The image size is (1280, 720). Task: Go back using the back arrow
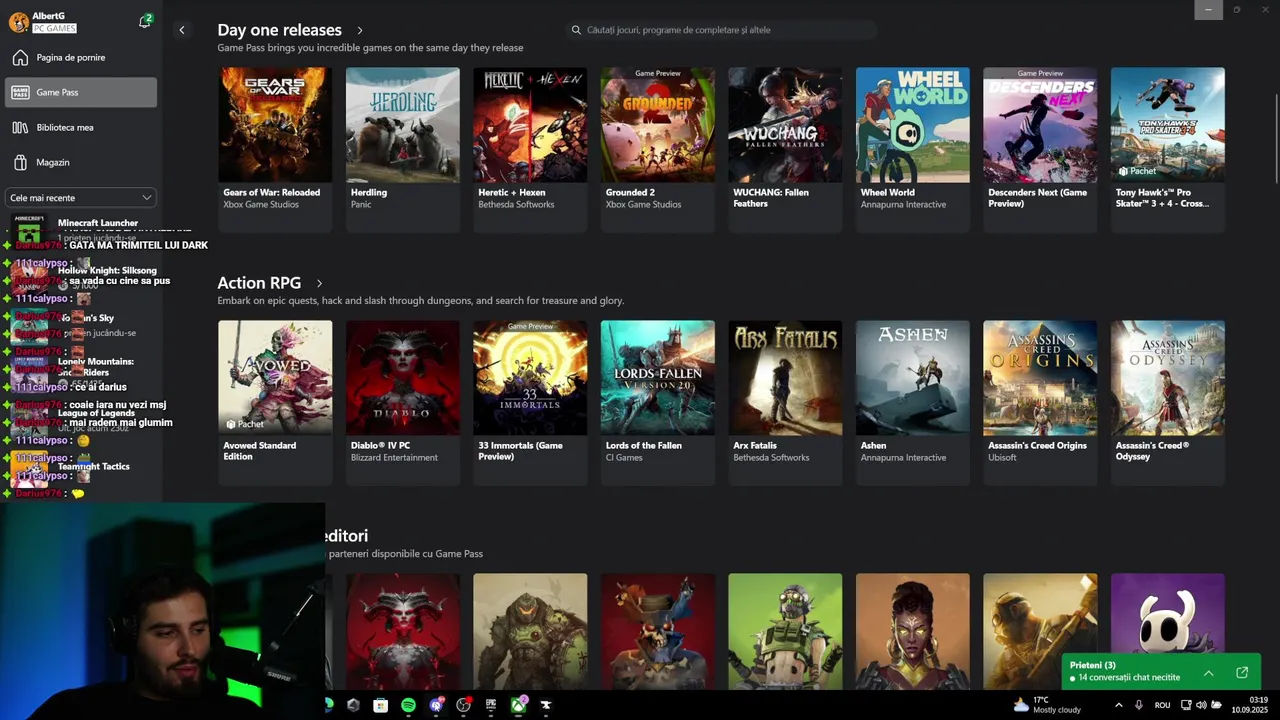coord(182,30)
